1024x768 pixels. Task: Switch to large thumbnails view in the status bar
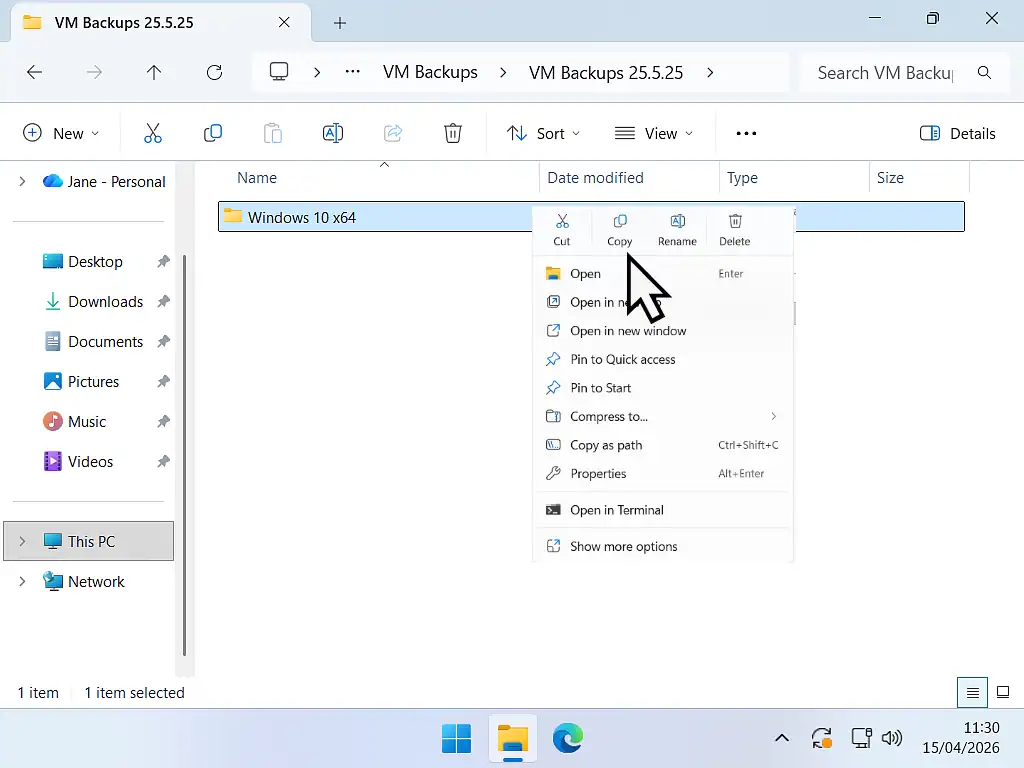click(x=1002, y=692)
